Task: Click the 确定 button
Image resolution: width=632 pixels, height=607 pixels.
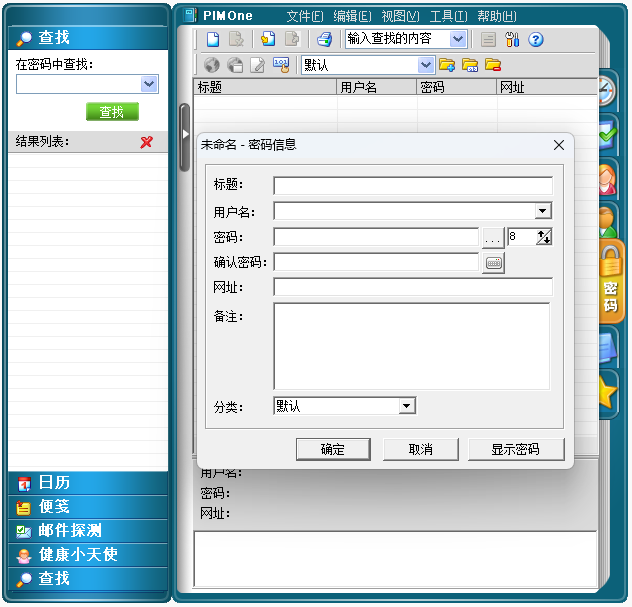Action: click(x=333, y=449)
